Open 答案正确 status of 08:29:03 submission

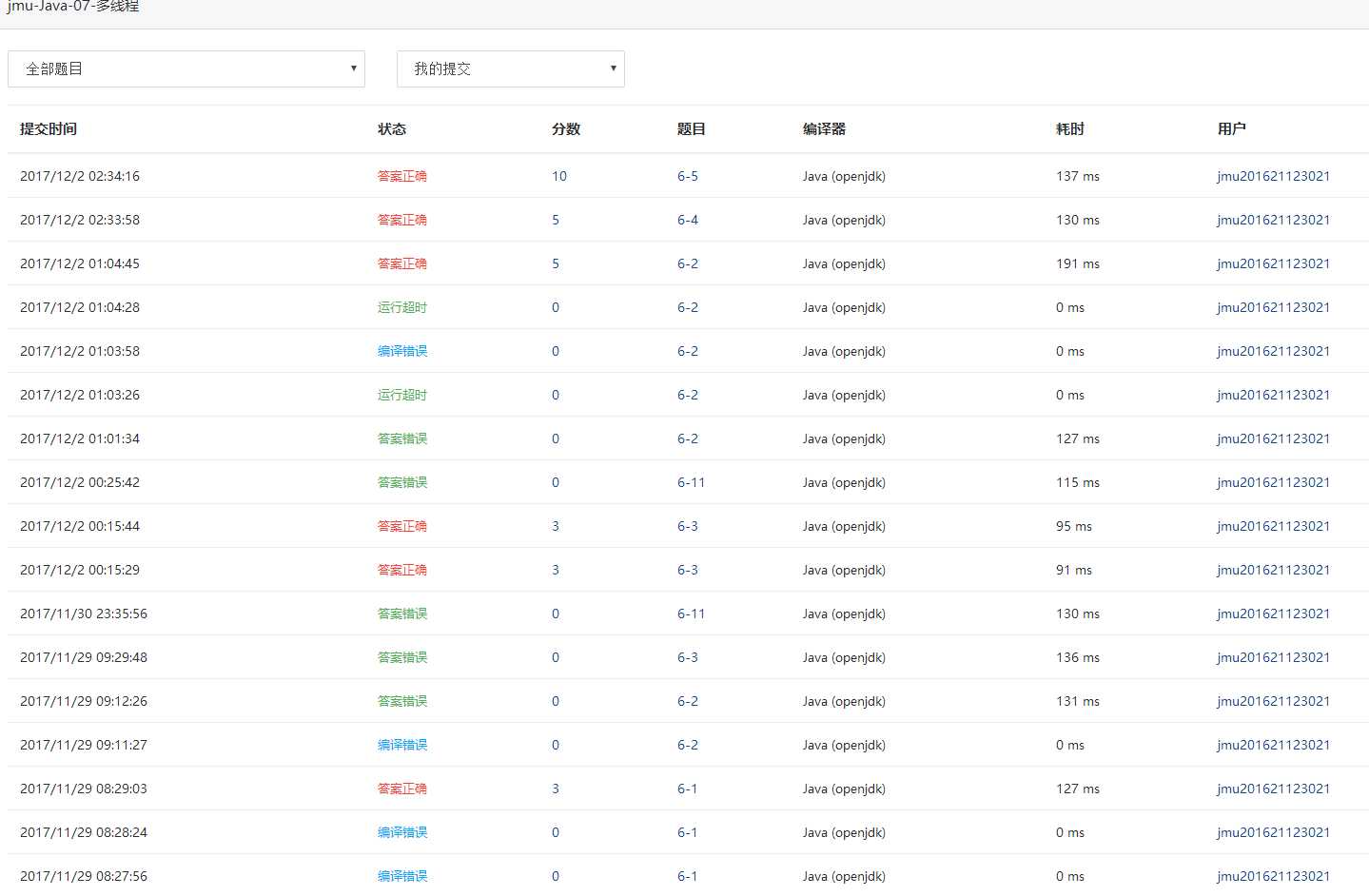point(402,789)
